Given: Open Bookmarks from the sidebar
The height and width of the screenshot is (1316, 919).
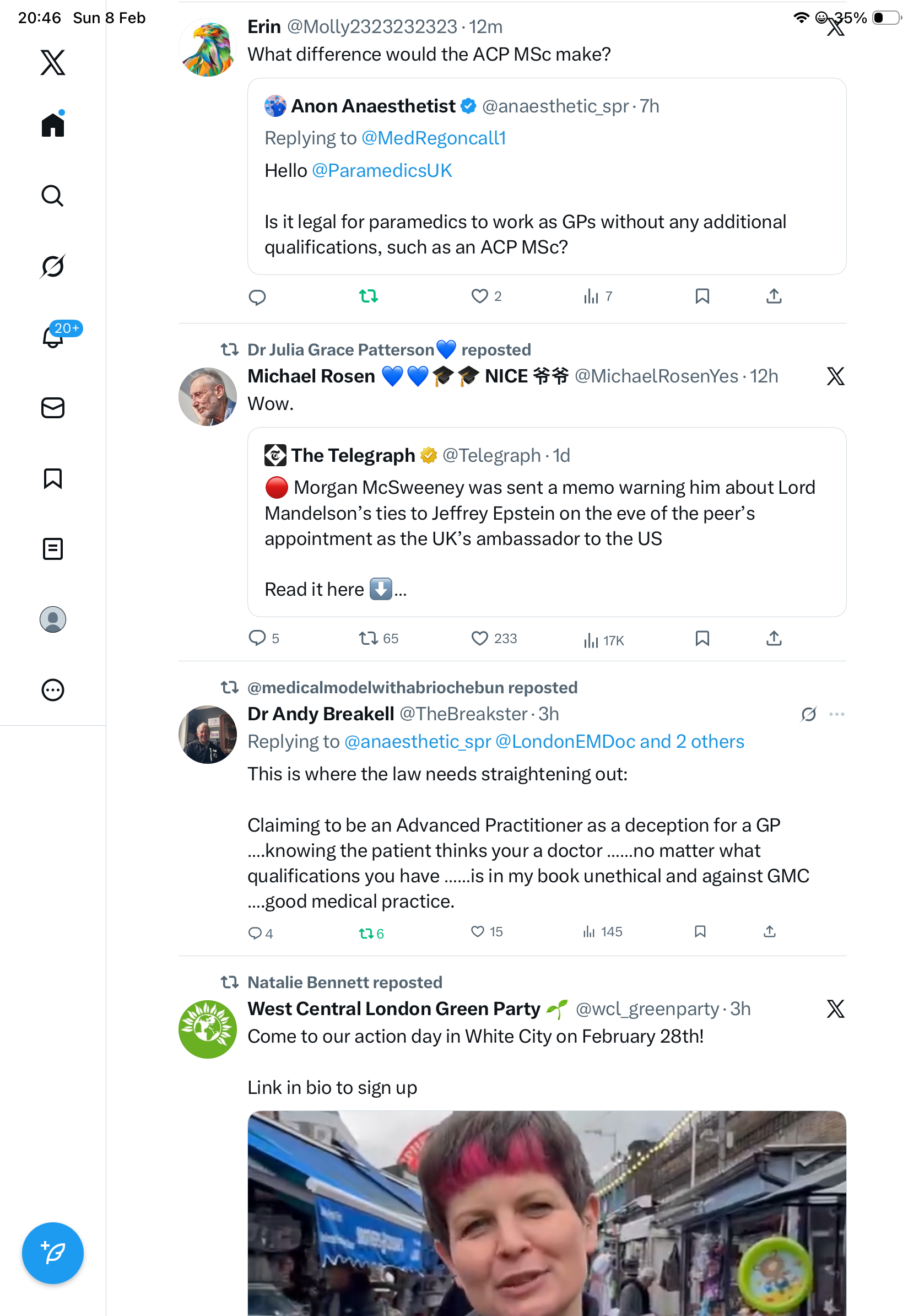Looking at the screenshot, I should click(x=53, y=478).
